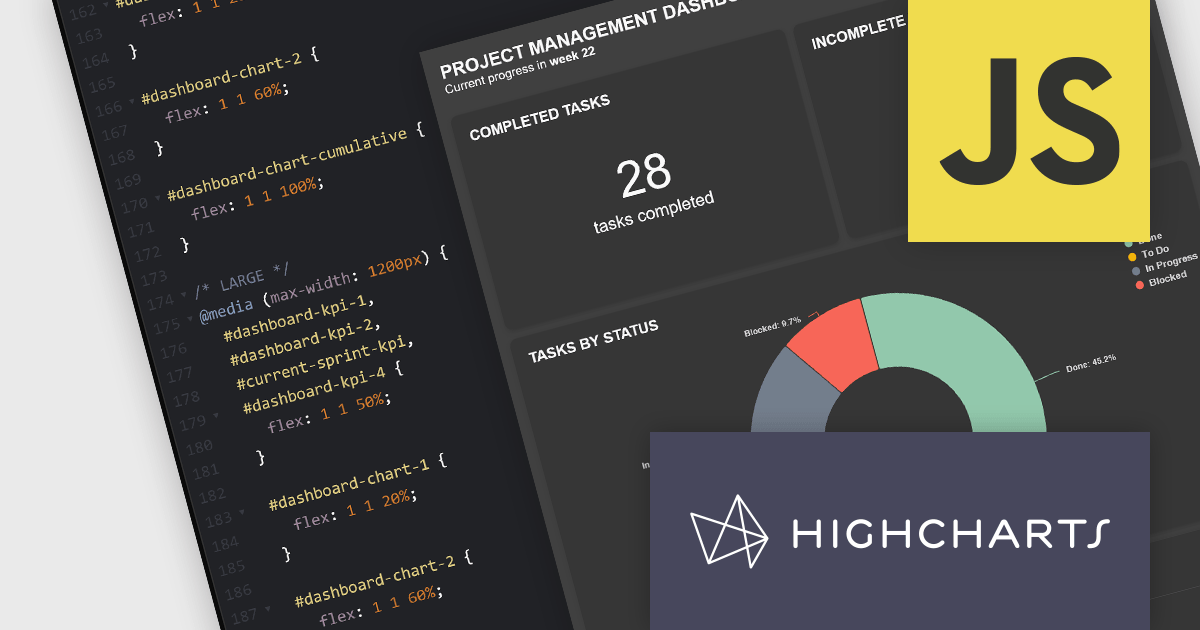Click the red Blocked legend color swatch

click(x=1140, y=285)
